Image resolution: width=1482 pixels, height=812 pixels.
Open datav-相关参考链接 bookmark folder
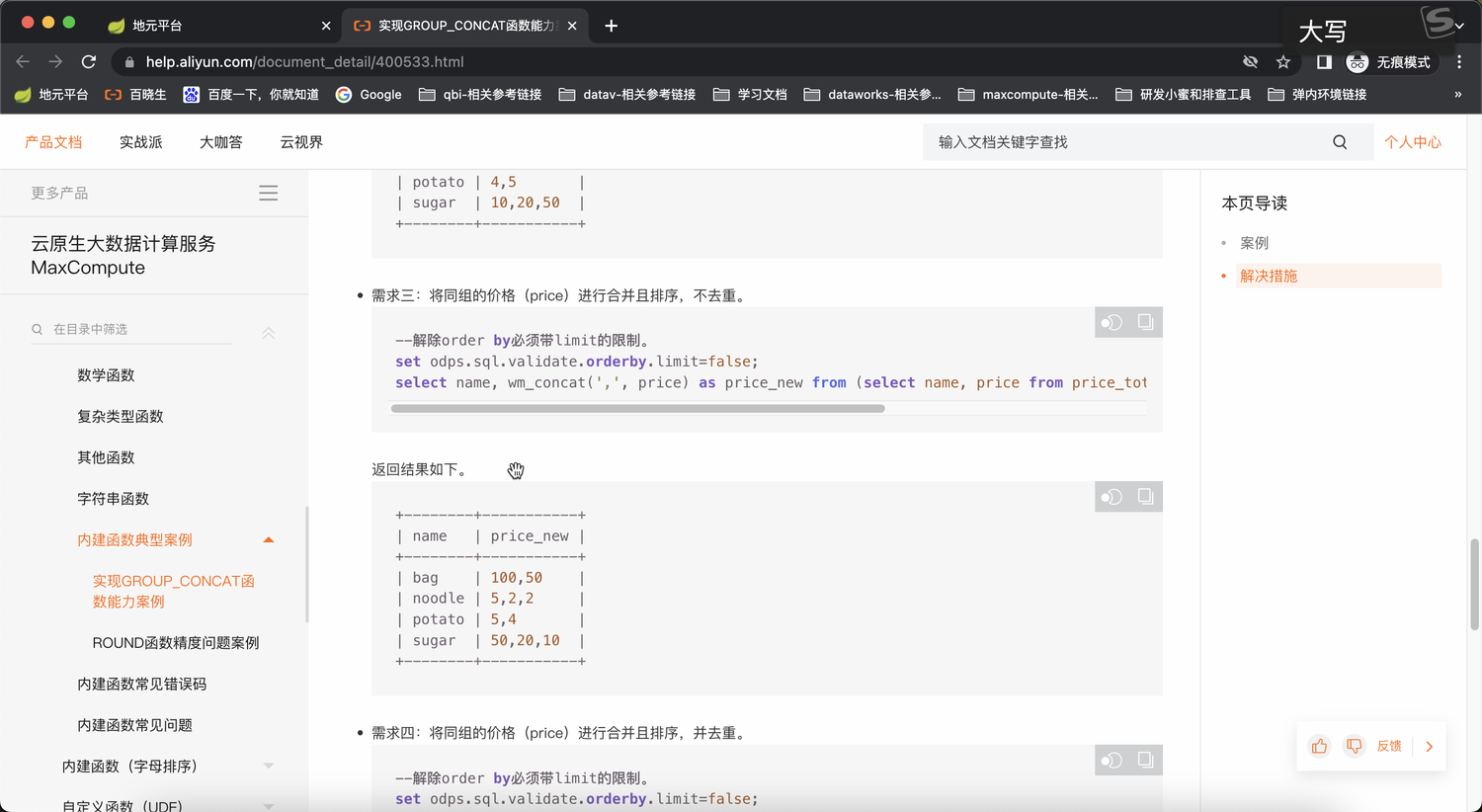(627, 95)
